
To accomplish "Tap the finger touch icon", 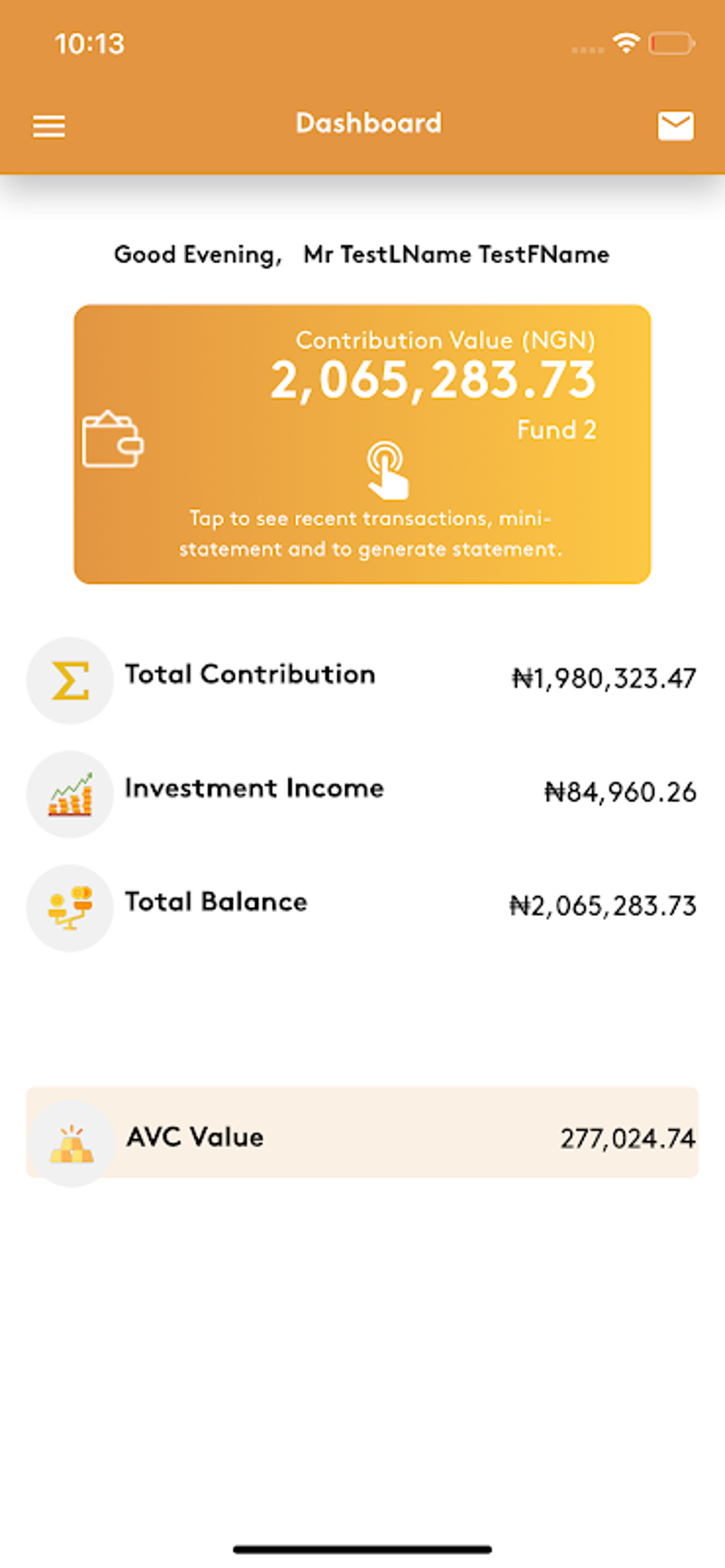I will [x=387, y=469].
